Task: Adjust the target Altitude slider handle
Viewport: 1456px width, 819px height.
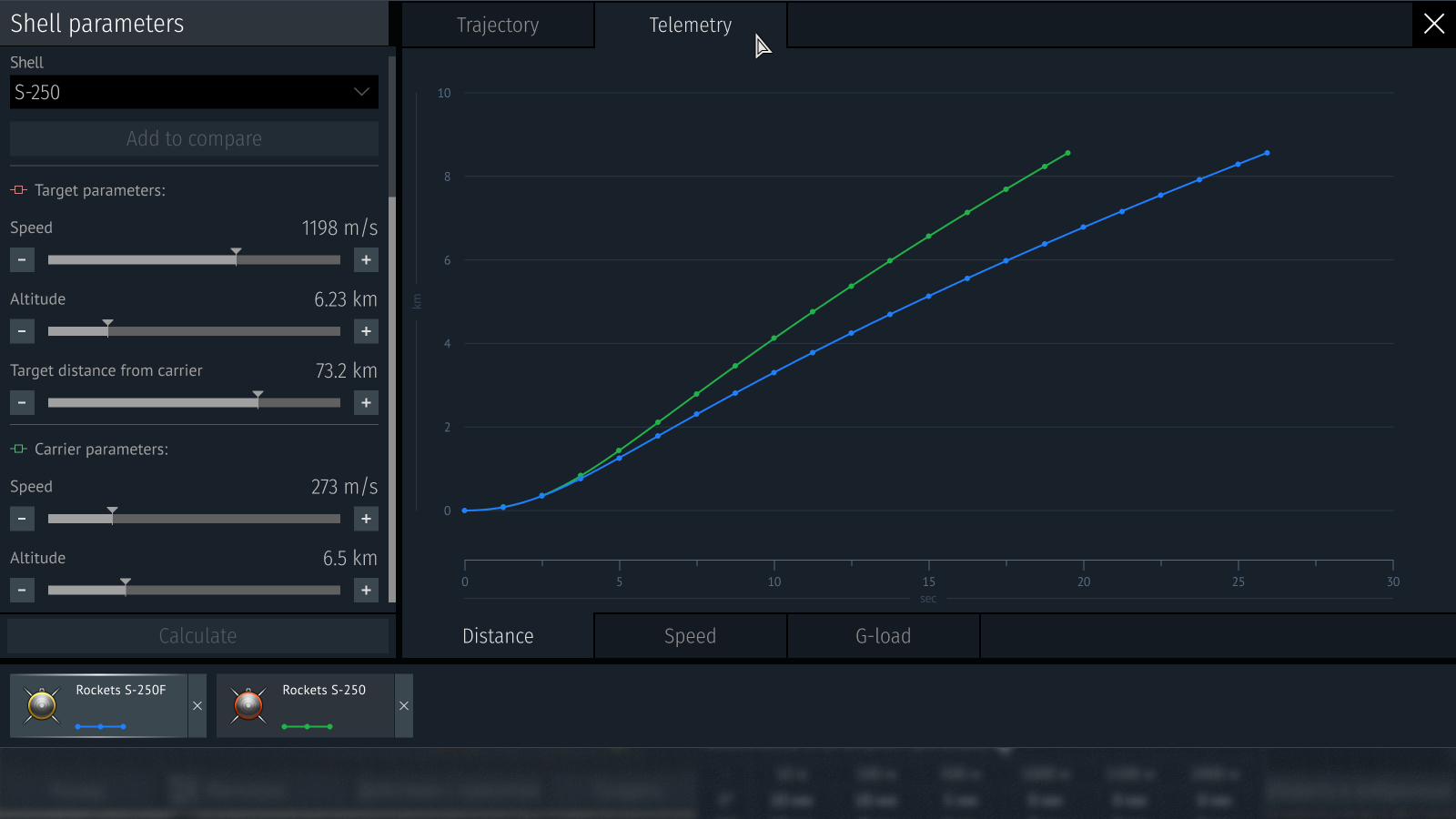Action: pos(107,328)
